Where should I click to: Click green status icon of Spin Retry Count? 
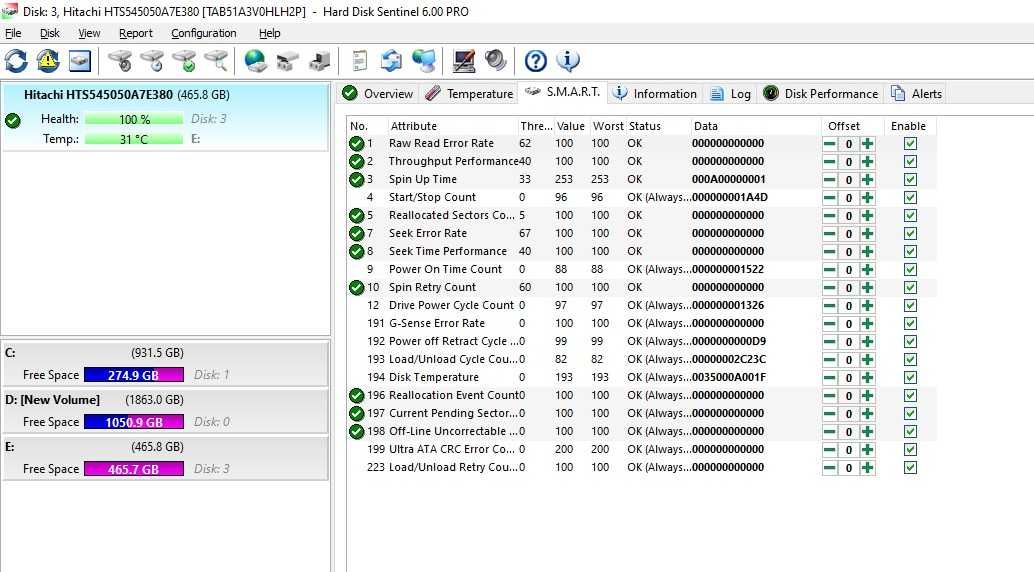tap(356, 288)
